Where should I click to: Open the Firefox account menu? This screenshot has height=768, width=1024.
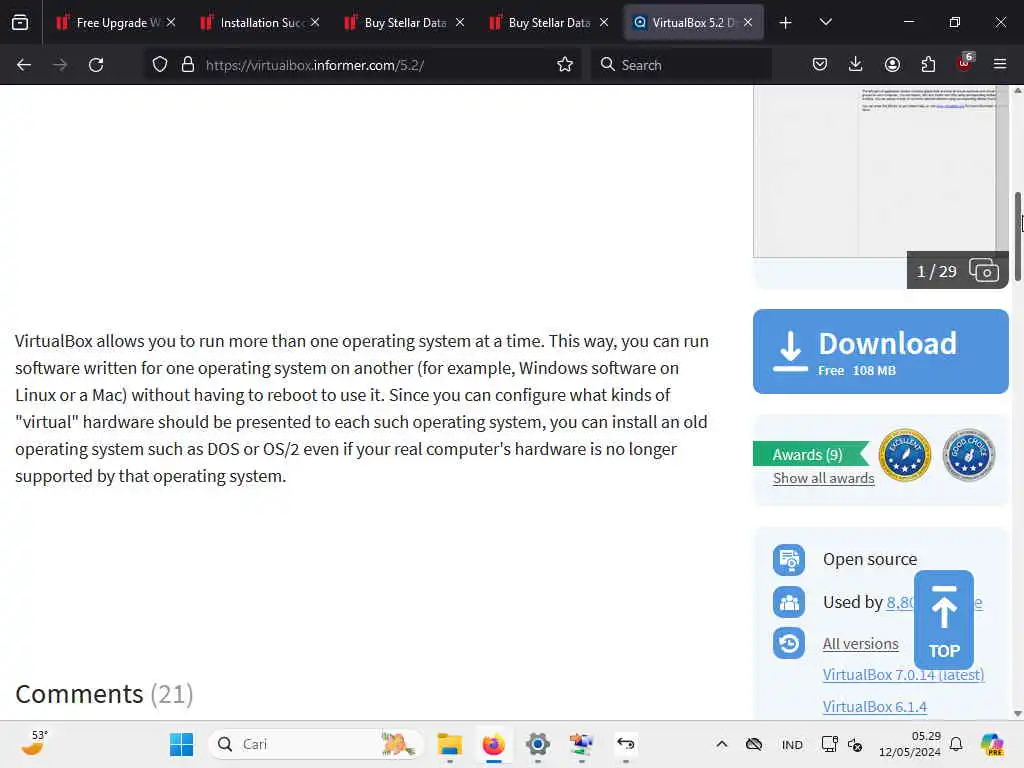[892, 64]
